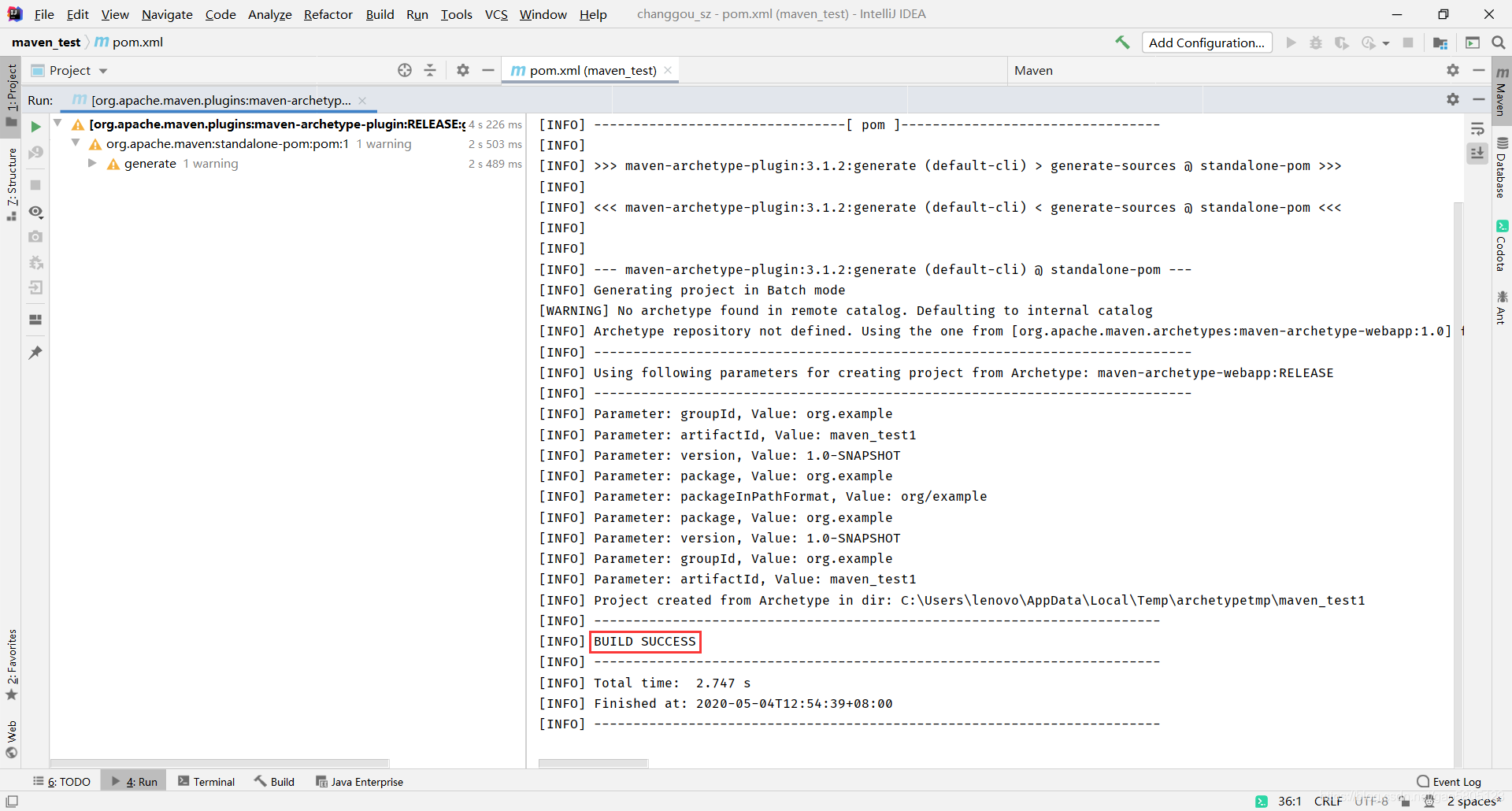Open the Database tool window stripe

[1502, 167]
